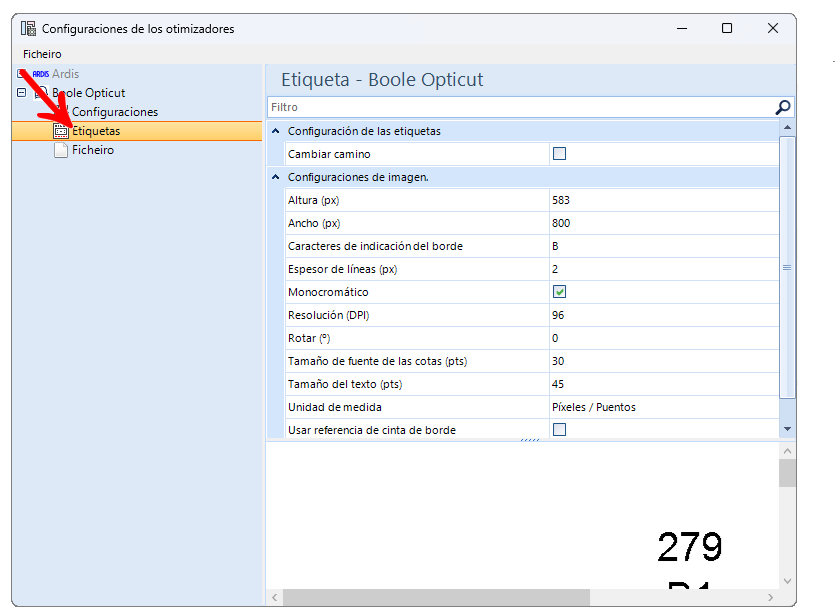Click Tamaño del texto value 45
837x616 pixels.
[664, 384]
